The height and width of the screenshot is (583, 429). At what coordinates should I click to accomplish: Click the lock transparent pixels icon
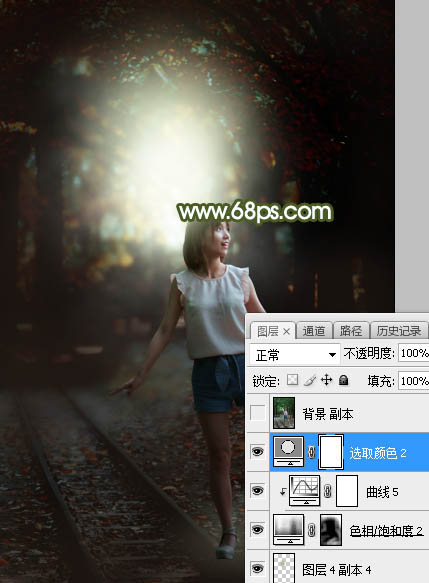click(293, 380)
